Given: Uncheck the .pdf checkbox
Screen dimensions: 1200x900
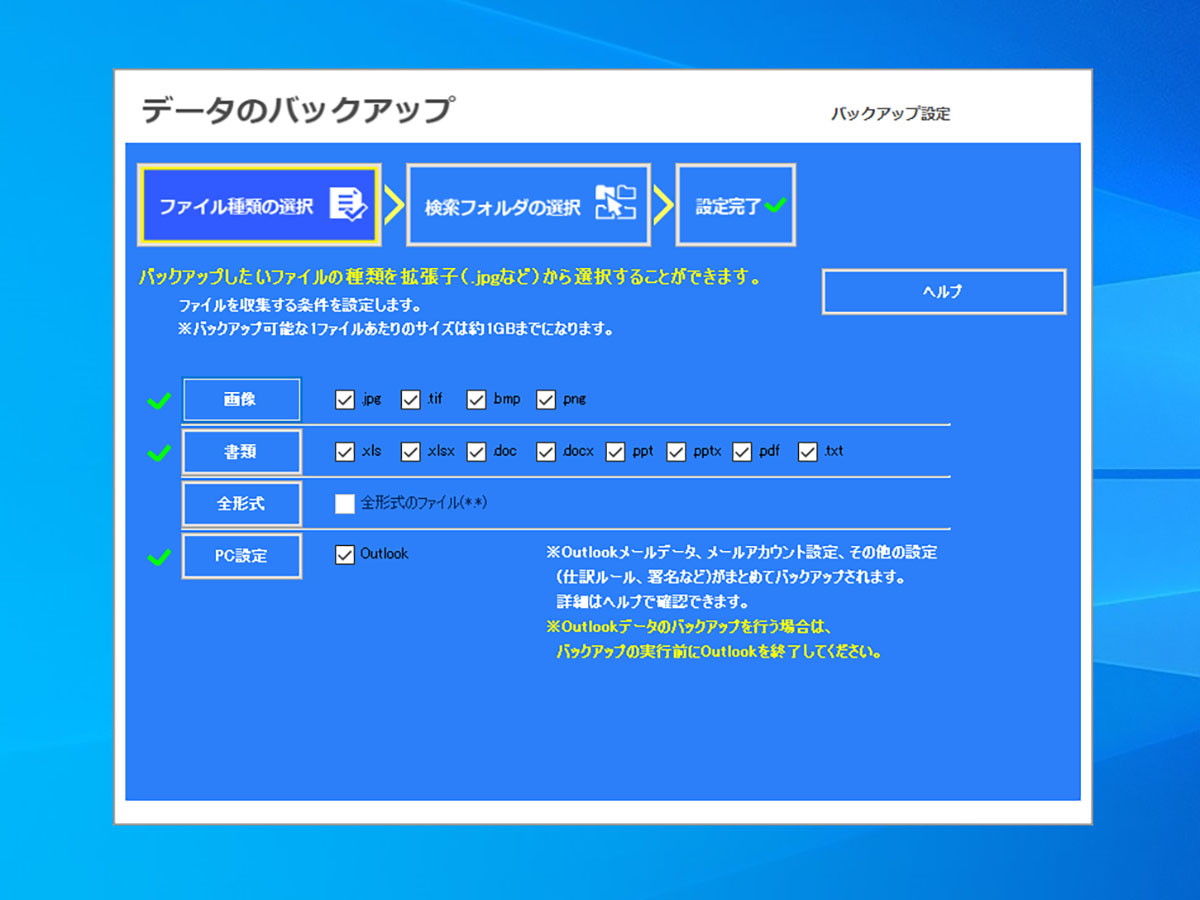Looking at the screenshot, I should 742,452.
